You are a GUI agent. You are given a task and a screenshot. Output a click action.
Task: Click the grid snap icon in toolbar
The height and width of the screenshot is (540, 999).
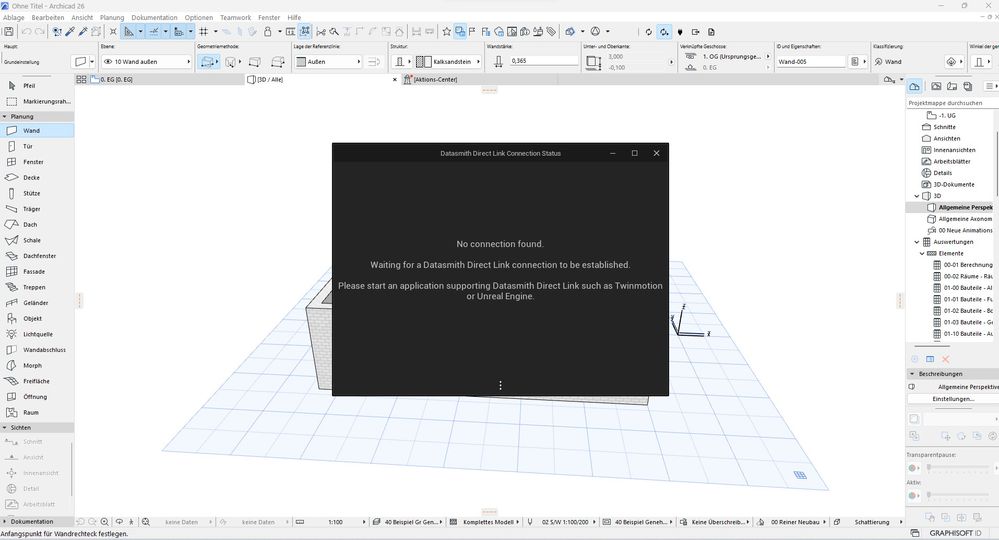[x=204, y=31]
